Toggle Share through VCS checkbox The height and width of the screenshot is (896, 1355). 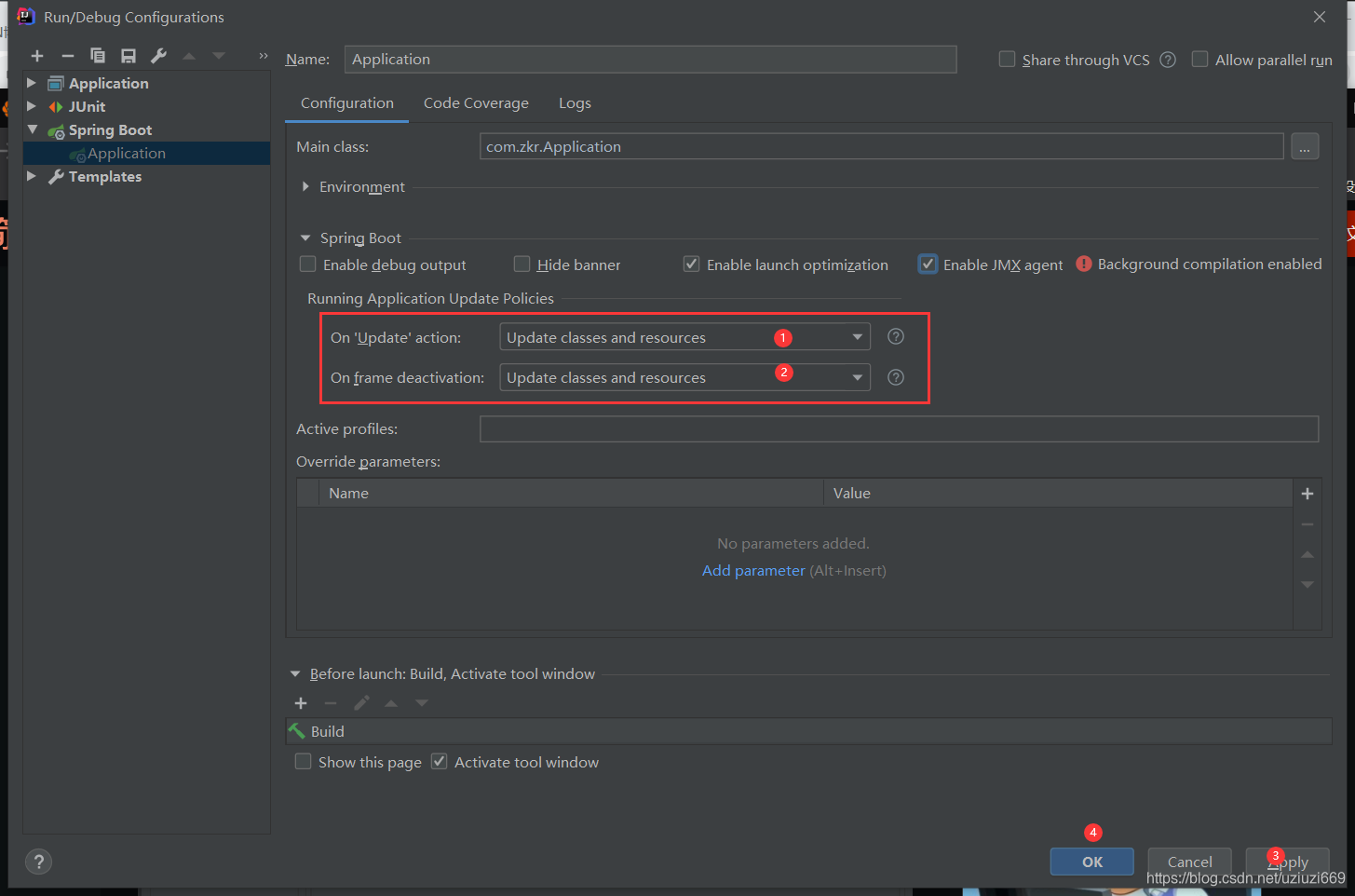(x=1007, y=59)
